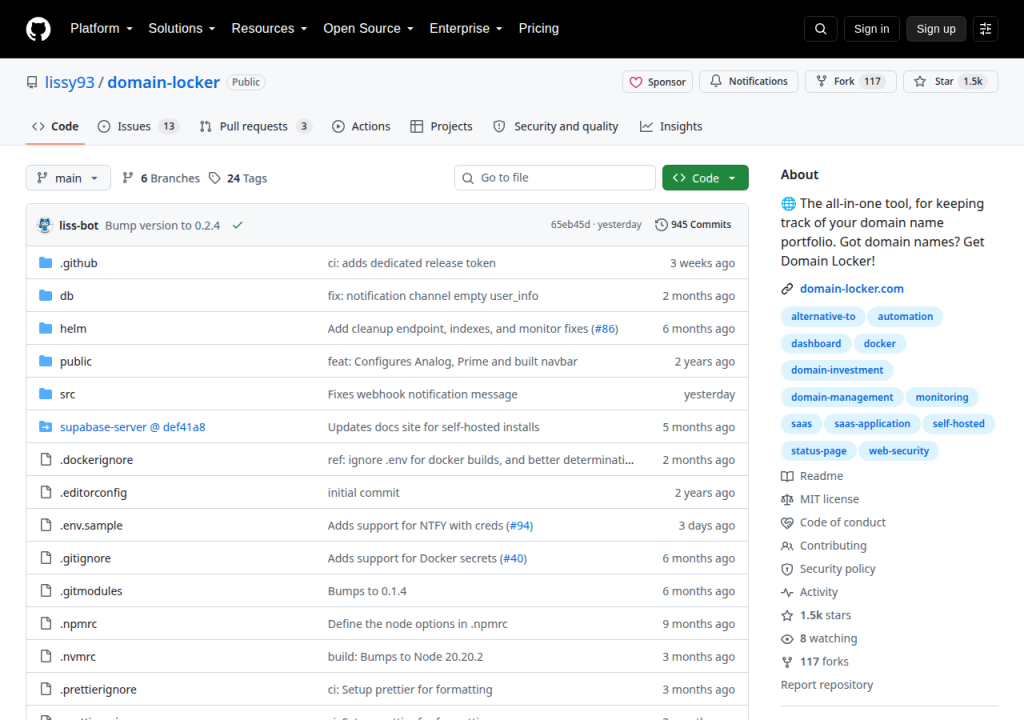This screenshot has height=720, width=1024.
Task: Click the helm folder icon
Action: coord(45,328)
